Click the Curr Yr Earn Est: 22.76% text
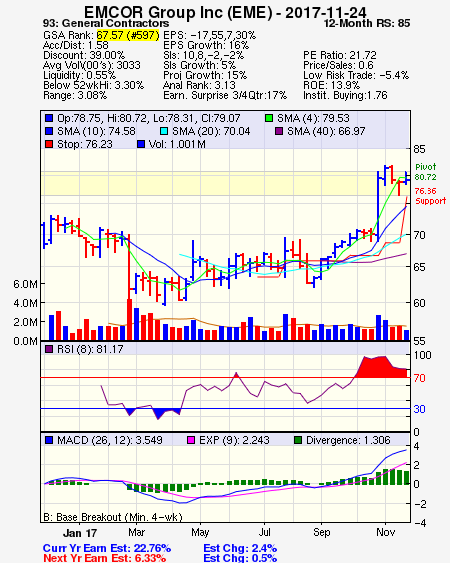 click(107, 548)
